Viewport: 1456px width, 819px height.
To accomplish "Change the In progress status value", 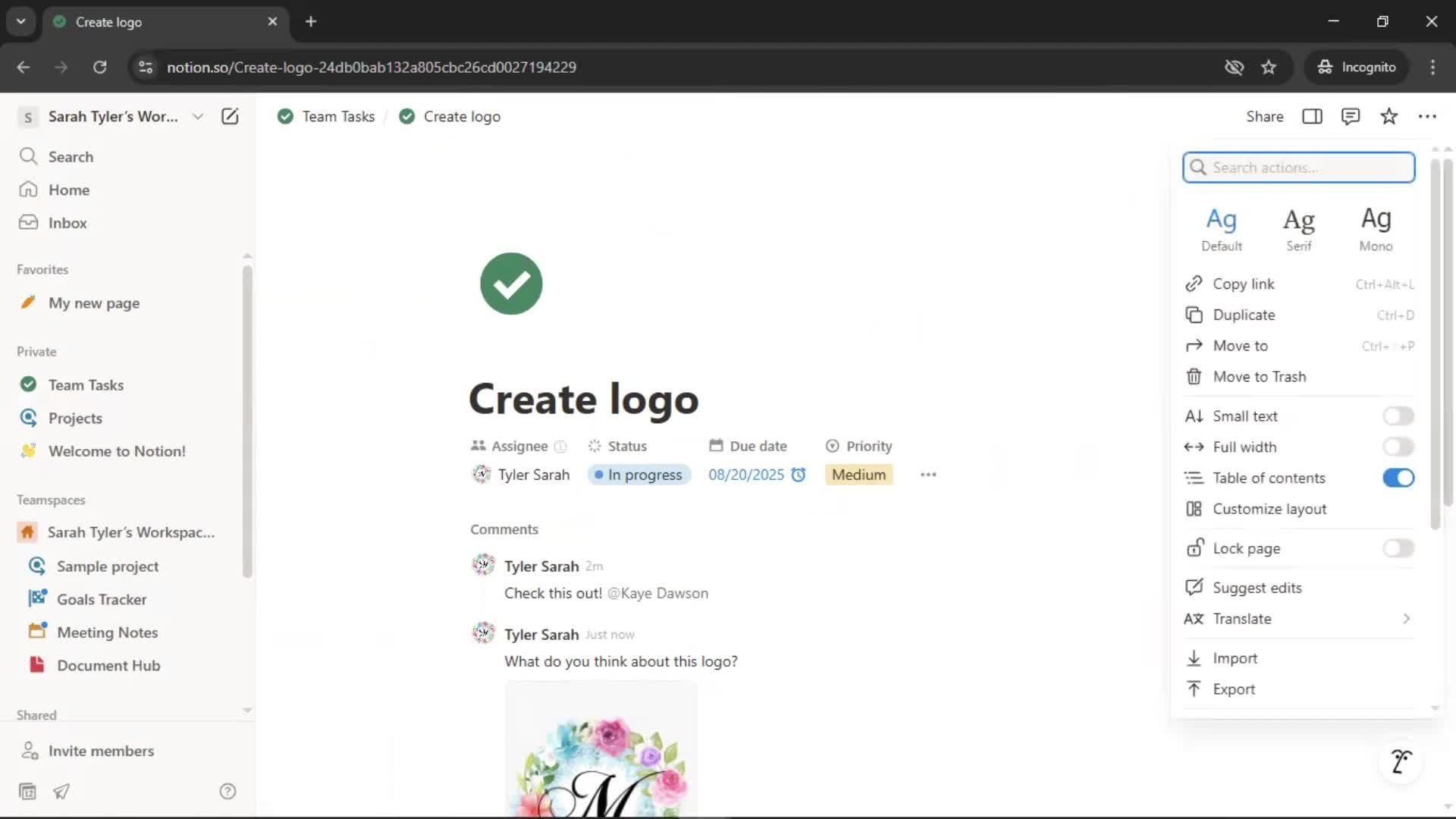I will (x=639, y=475).
